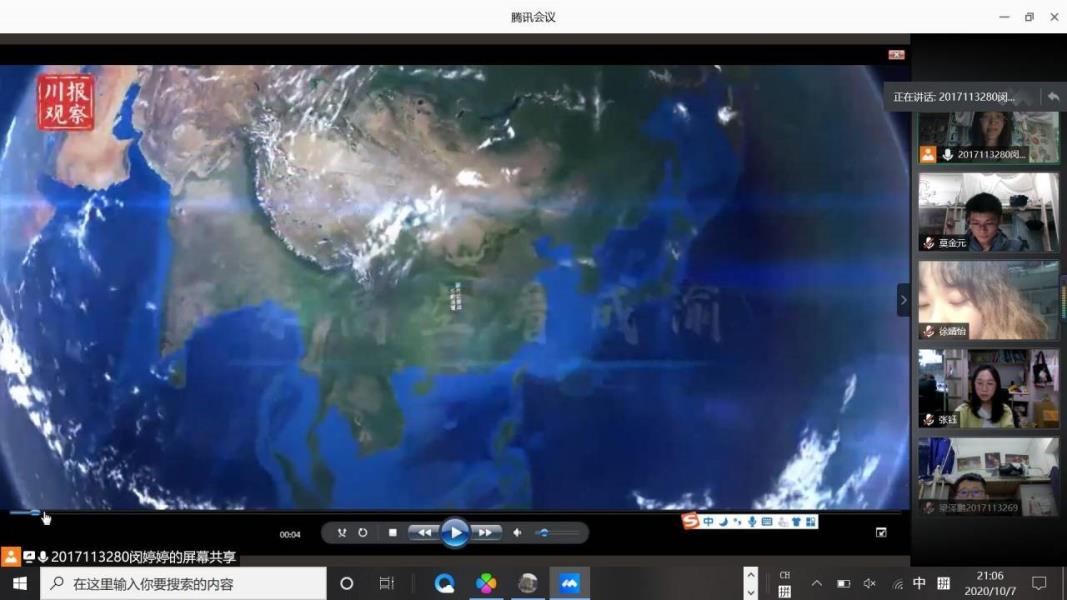Click the 正在讲话 speaking status text
1067x600 pixels.
[x=954, y=97]
